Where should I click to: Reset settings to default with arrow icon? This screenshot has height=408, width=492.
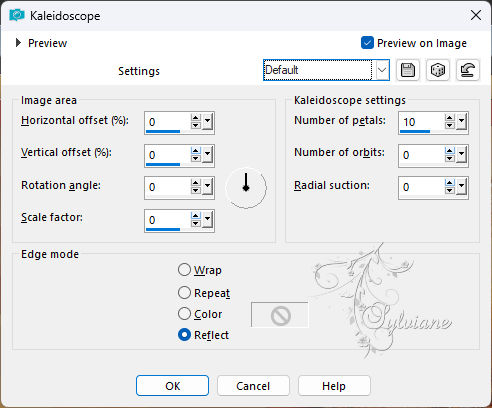(x=467, y=70)
